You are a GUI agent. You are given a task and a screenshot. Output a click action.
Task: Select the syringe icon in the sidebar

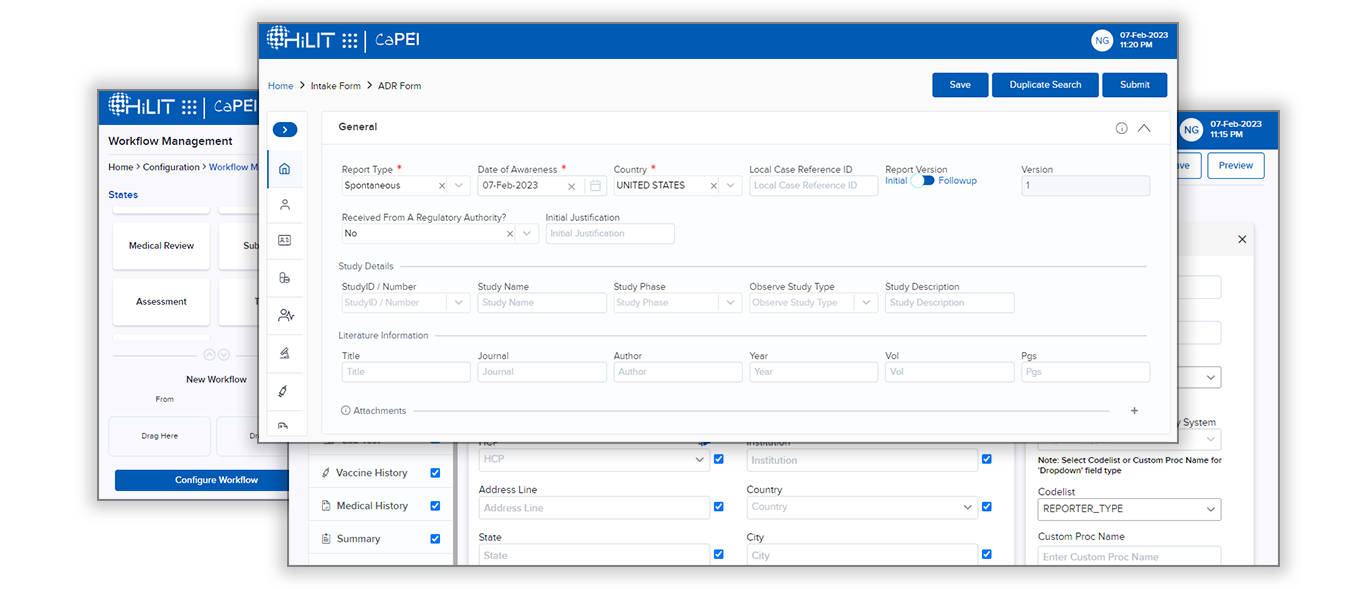pyautogui.click(x=285, y=390)
